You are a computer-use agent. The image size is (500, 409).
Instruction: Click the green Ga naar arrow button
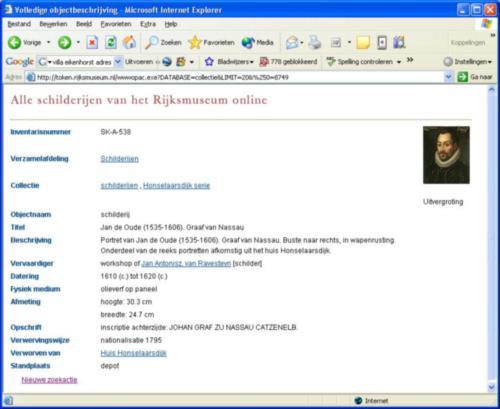463,77
